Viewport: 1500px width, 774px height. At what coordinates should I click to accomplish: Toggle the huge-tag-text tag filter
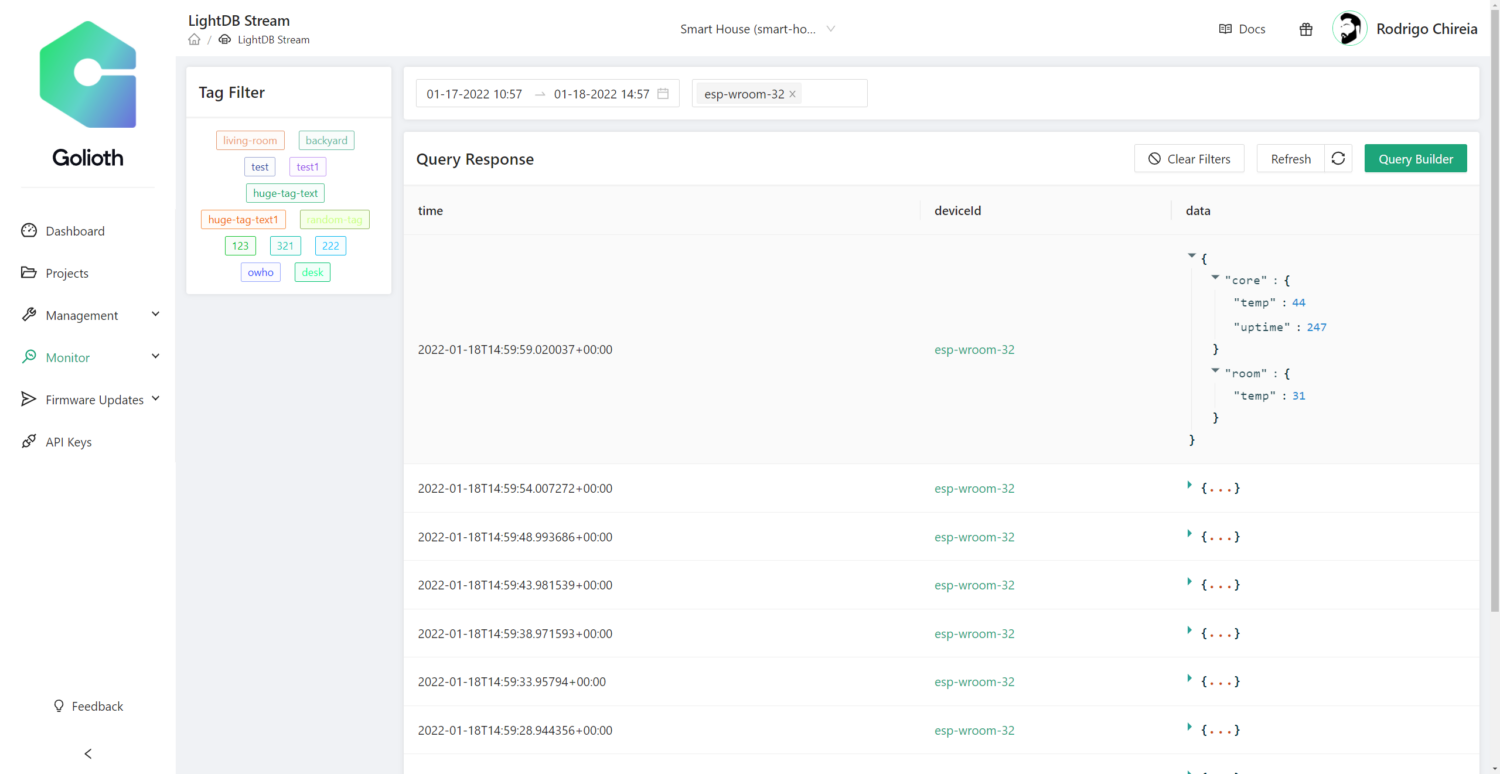point(285,192)
